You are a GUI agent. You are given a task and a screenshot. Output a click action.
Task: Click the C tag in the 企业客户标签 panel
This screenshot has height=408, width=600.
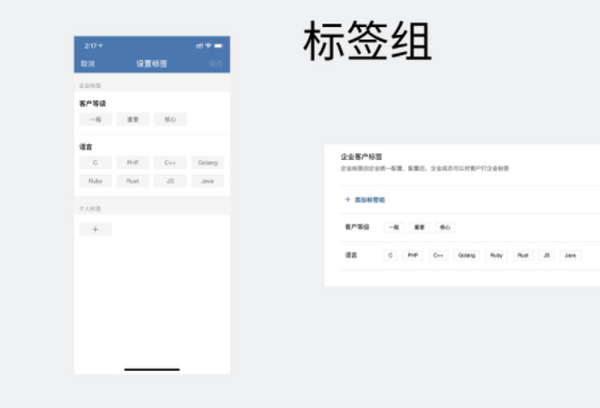coord(390,255)
